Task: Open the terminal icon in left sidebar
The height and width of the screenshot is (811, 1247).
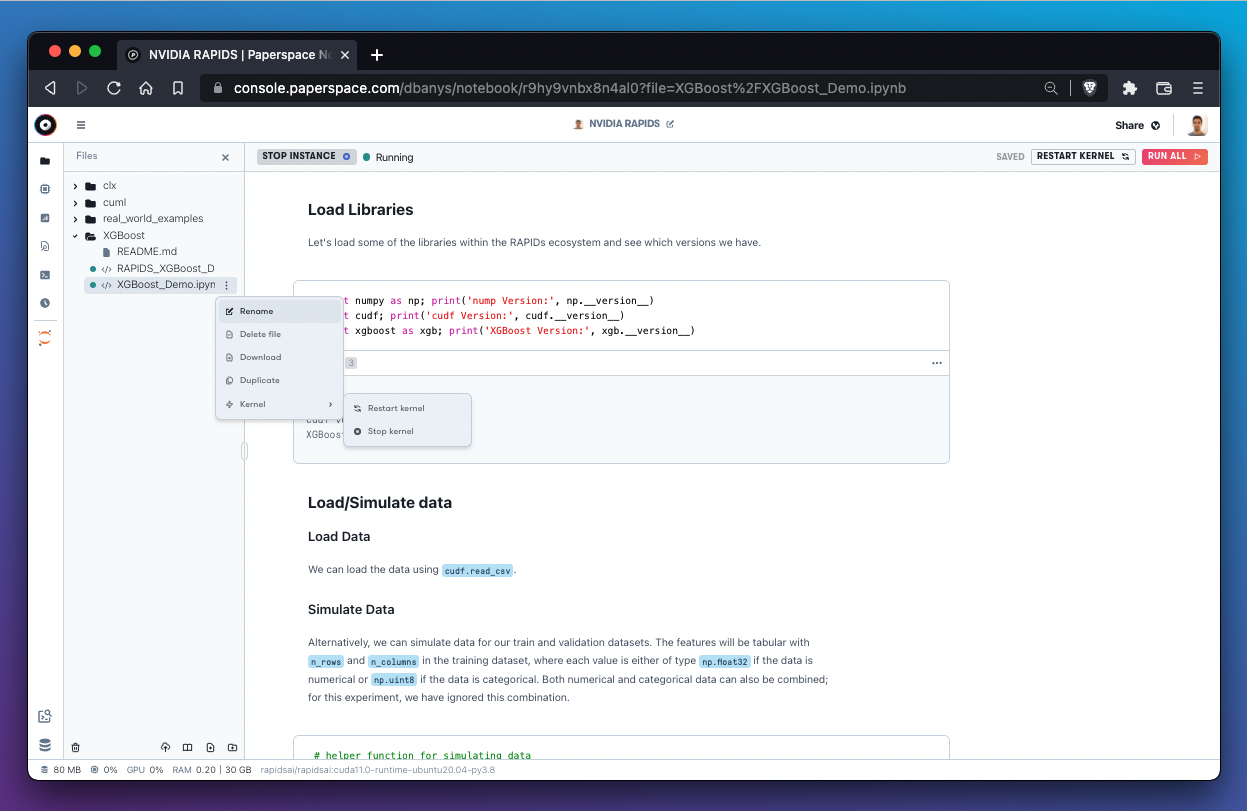Action: (x=44, y=274)
